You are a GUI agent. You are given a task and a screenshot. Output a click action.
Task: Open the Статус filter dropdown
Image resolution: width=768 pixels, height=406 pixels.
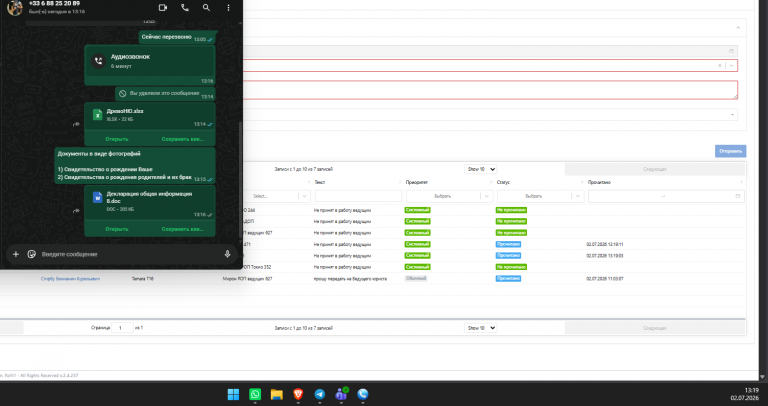click(540, 196)
